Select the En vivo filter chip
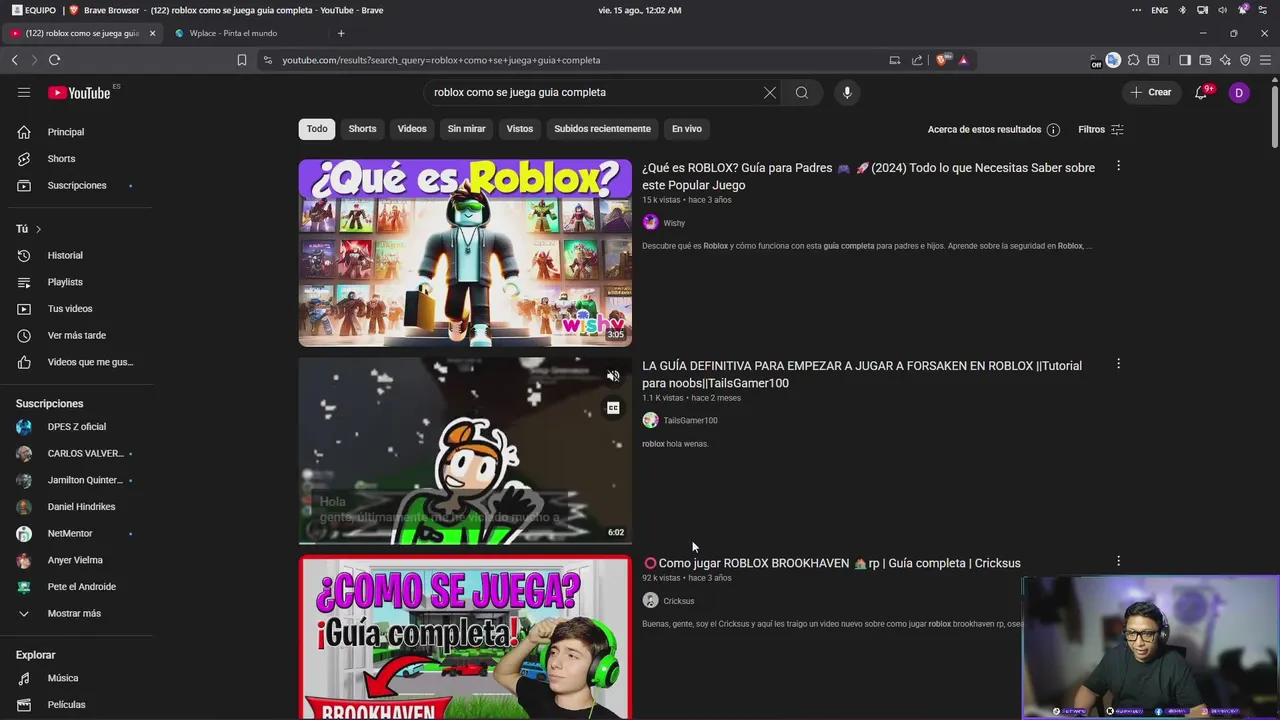Viewport: 1280px width, 720px height. coord(687,129)
